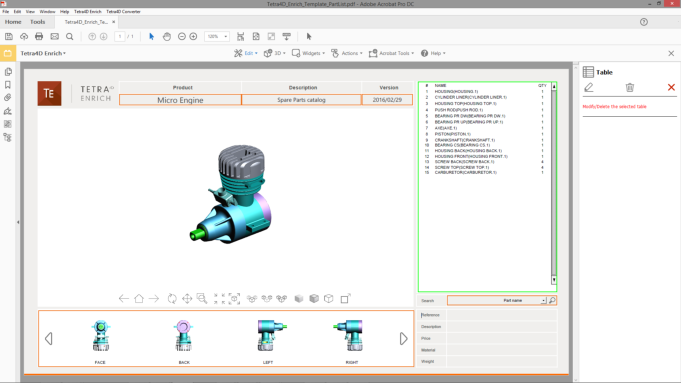The height and width of the screenshot is (383, 681).
Task: Choose the selection arrow tool
Action: pos(151,36)
